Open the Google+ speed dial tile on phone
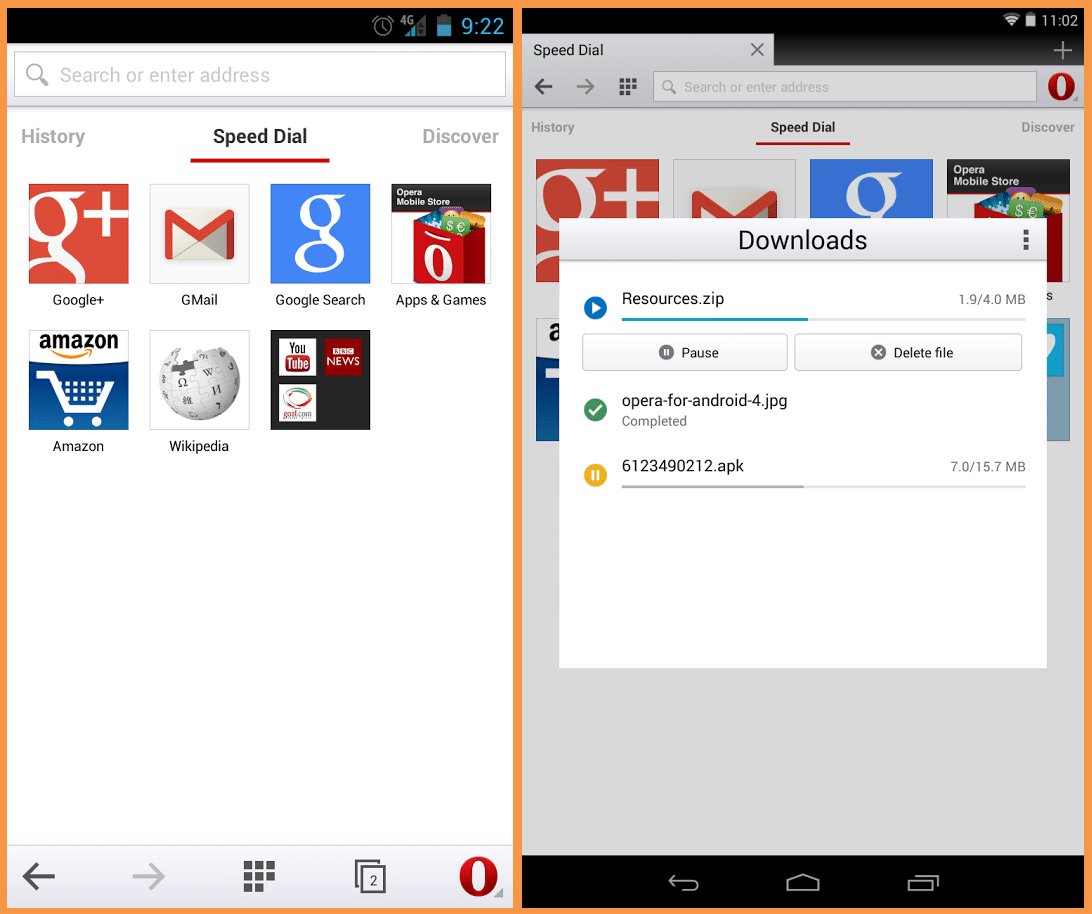Image resolution: width=1092 pixels, height=914 pixels. [x=79, y=234]
